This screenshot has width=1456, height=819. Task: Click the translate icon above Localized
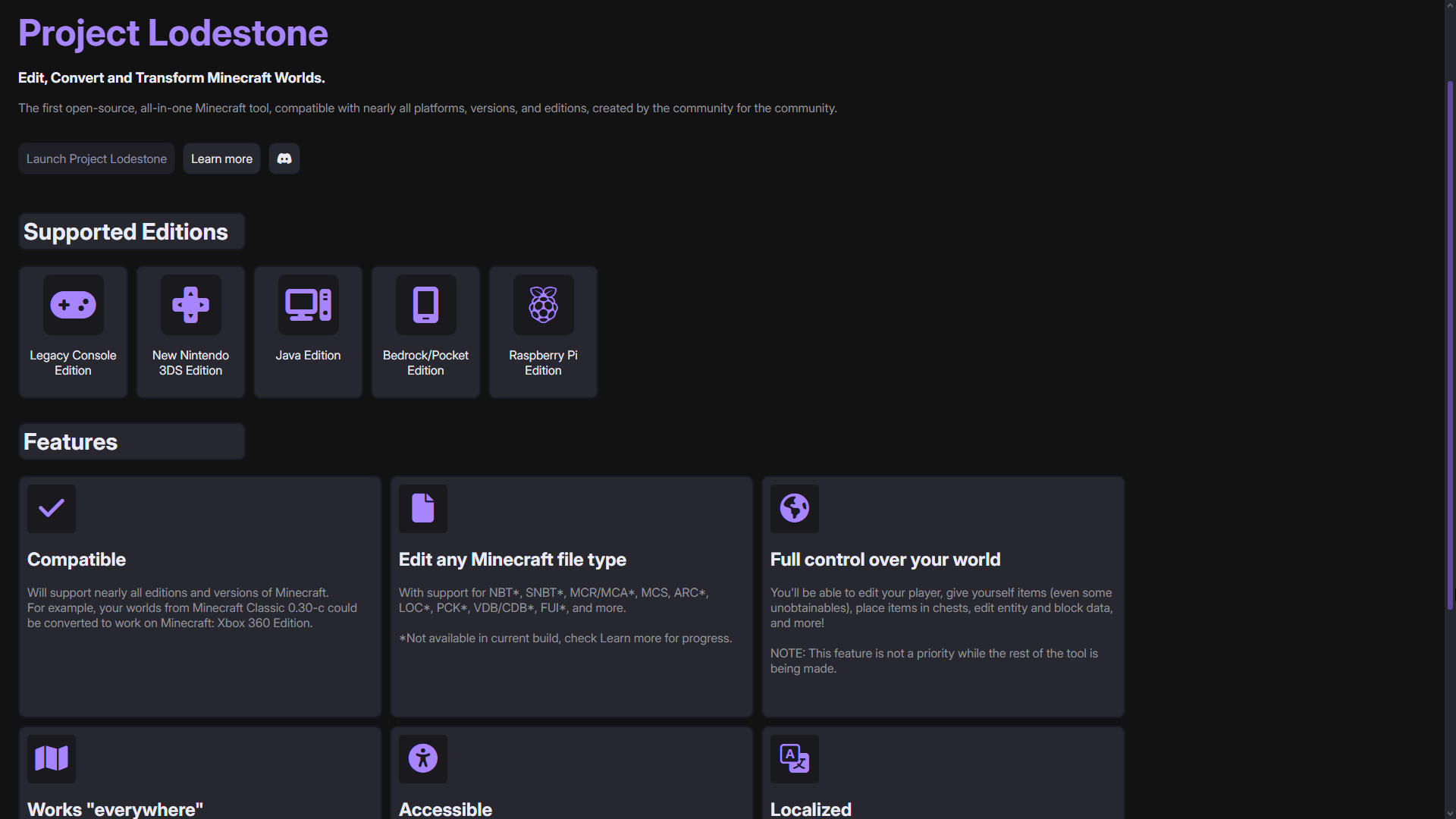795,758
